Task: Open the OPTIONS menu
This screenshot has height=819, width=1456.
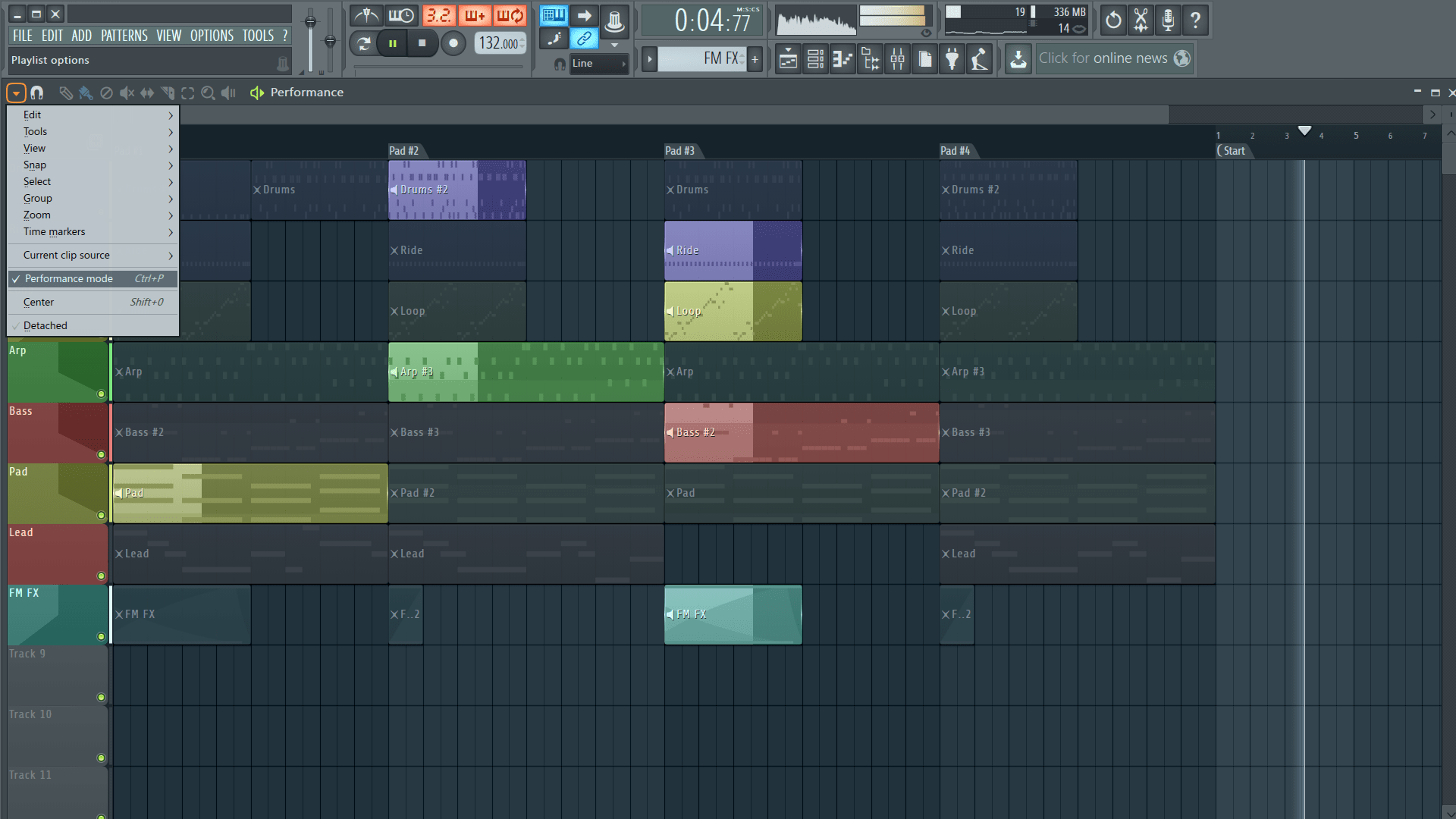Action: (212, 35)
